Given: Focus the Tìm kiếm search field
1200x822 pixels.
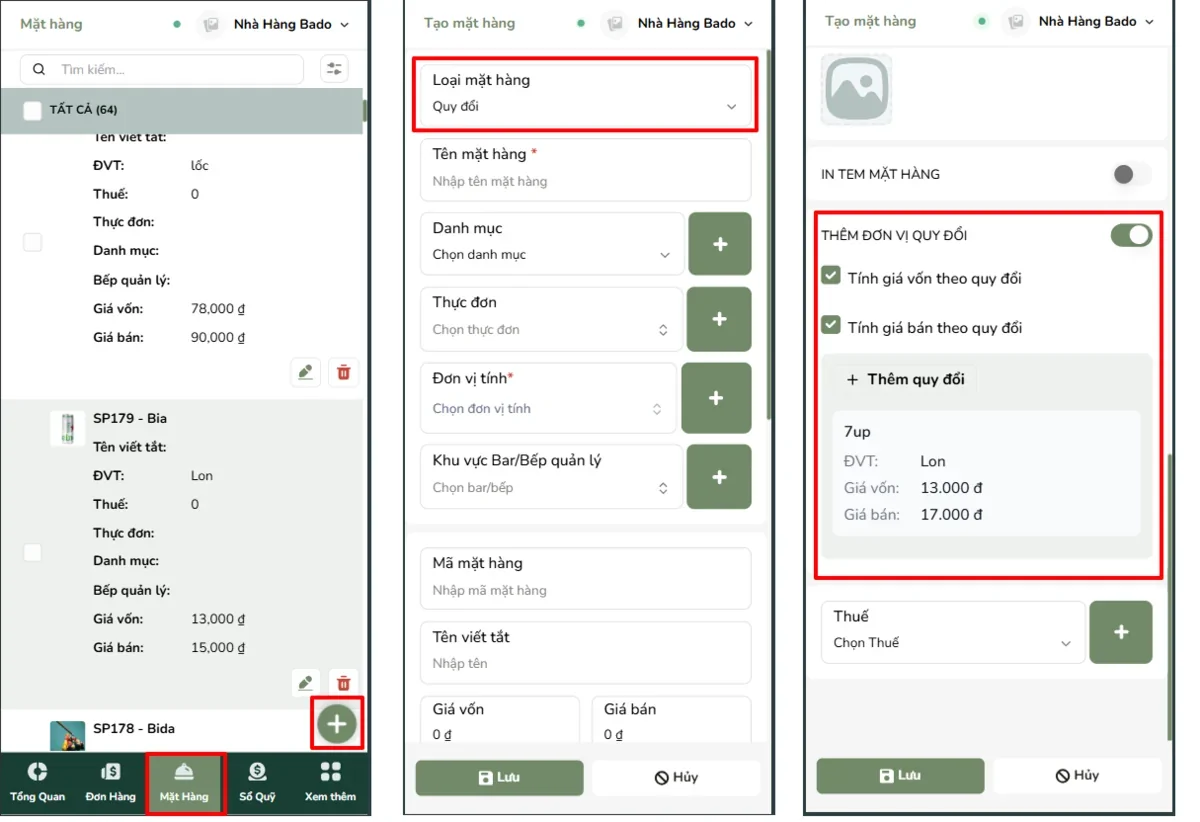Looking at the screenshot, I should point(162,70).
